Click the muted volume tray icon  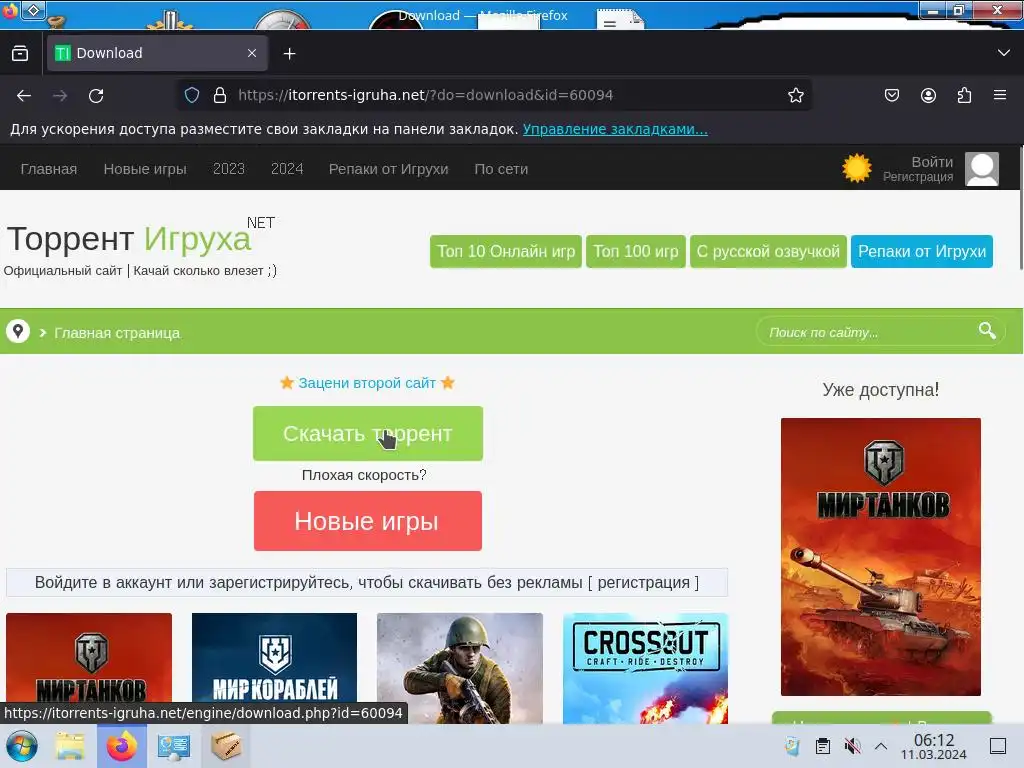tap(852, 746)
